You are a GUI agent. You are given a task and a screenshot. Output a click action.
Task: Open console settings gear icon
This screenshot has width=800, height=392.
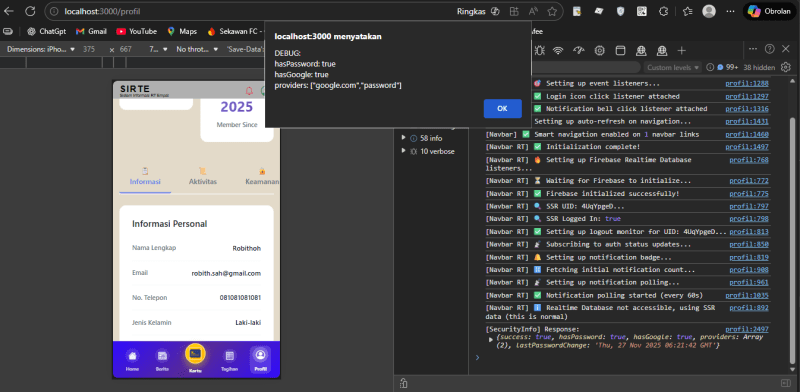[786, 67]
